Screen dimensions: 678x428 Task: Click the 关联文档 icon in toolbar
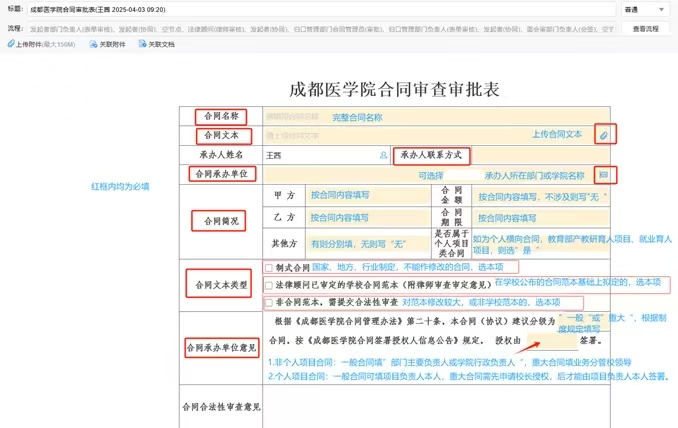141,45
